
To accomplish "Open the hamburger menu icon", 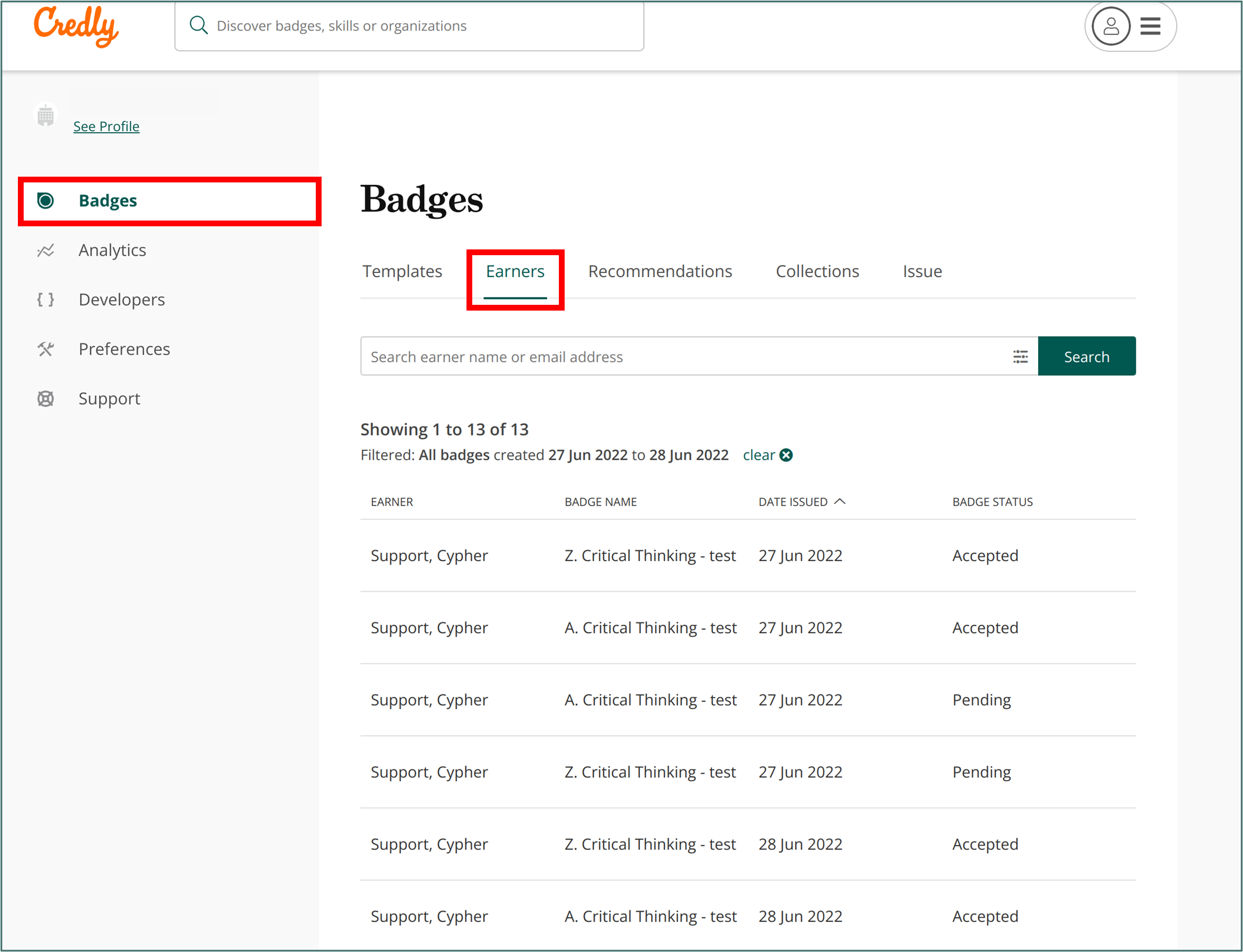I will pyautogui.click(x=1150, y=26).
